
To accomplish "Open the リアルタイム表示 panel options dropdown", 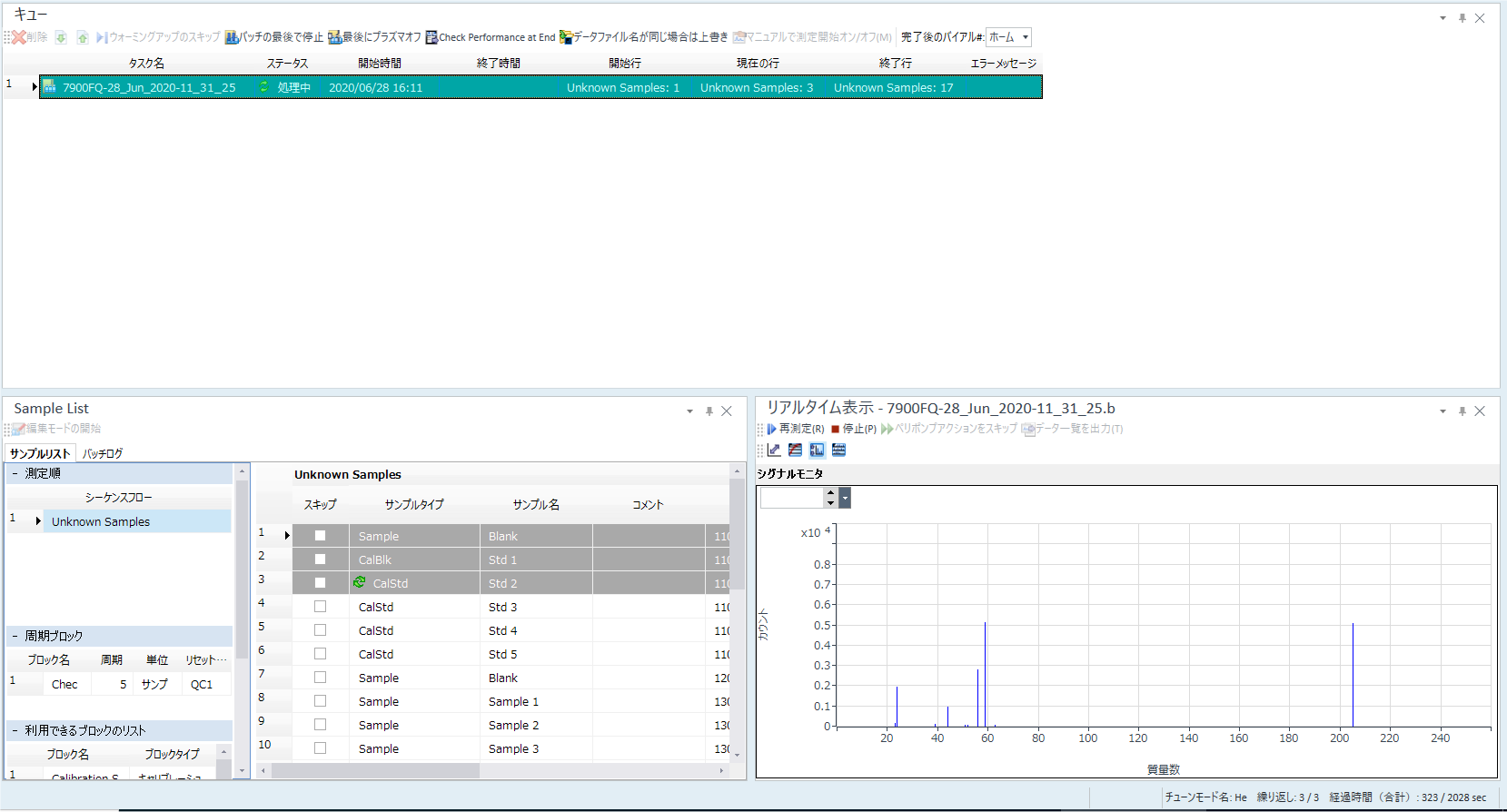I will click(x=1443, y=411).
